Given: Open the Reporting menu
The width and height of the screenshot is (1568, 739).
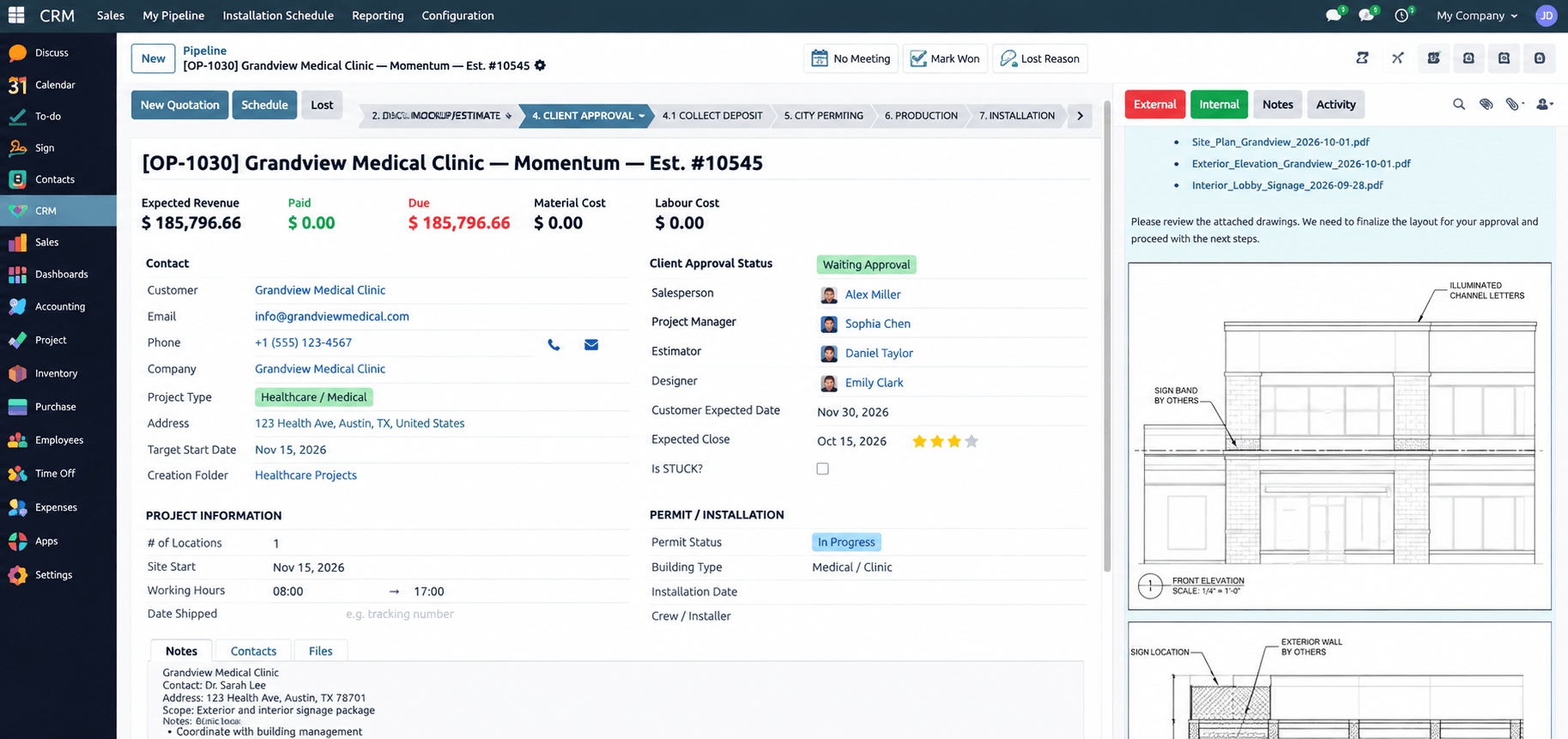Looking at the screenshot, I should pos(378,15).
